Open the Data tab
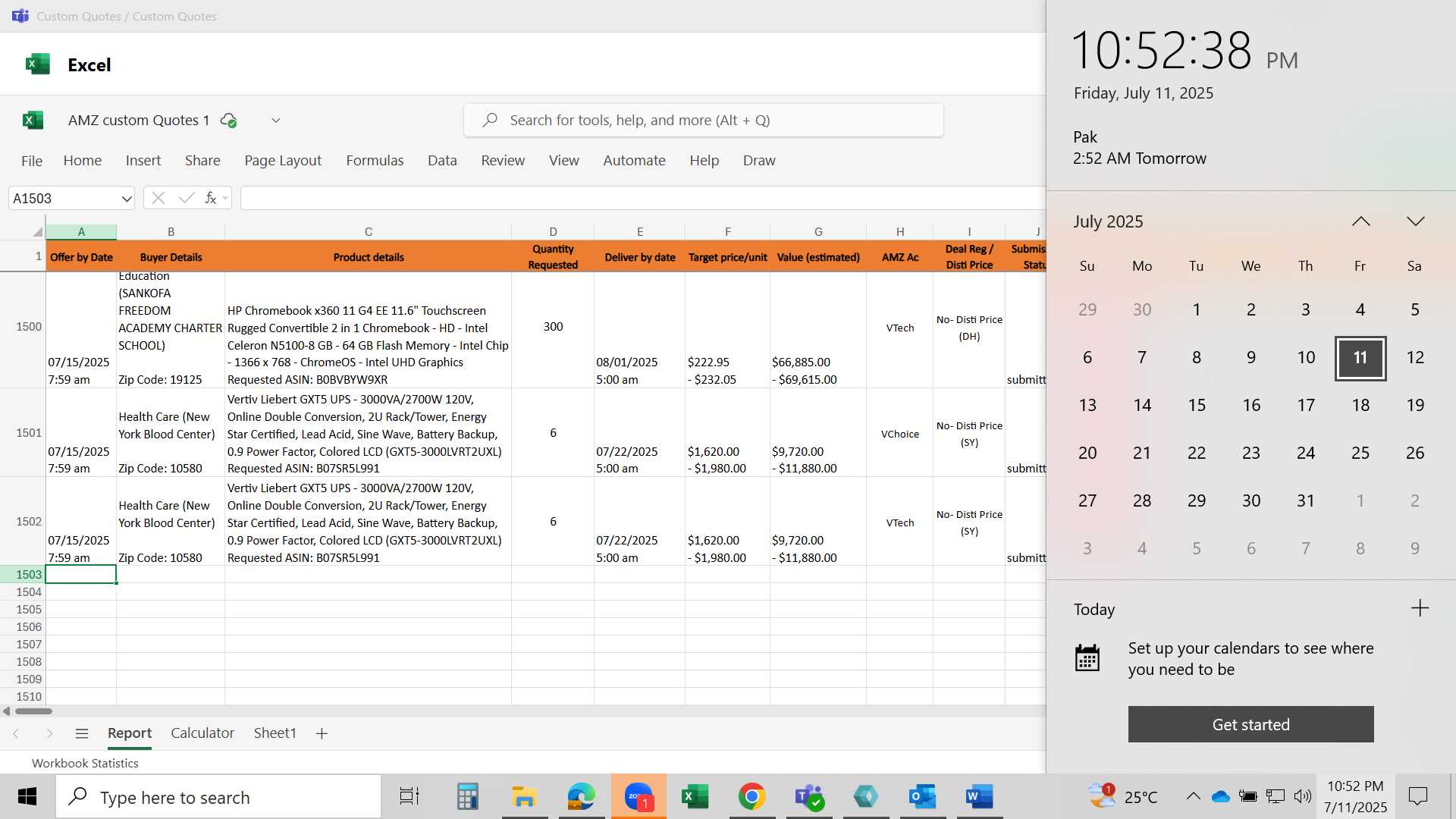 (x=442, y=160)
